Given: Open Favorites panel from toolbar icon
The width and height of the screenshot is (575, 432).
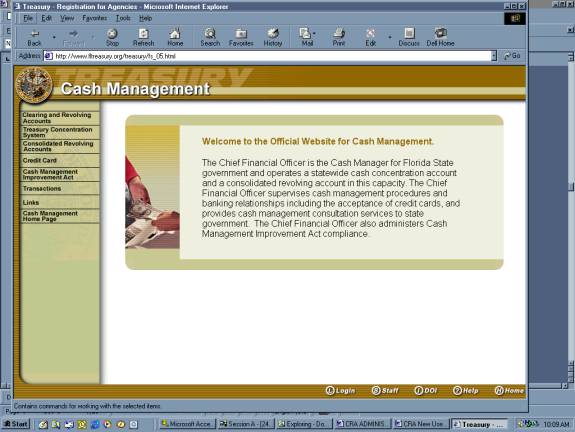Looking at the screenshot, I should point(241,34).
